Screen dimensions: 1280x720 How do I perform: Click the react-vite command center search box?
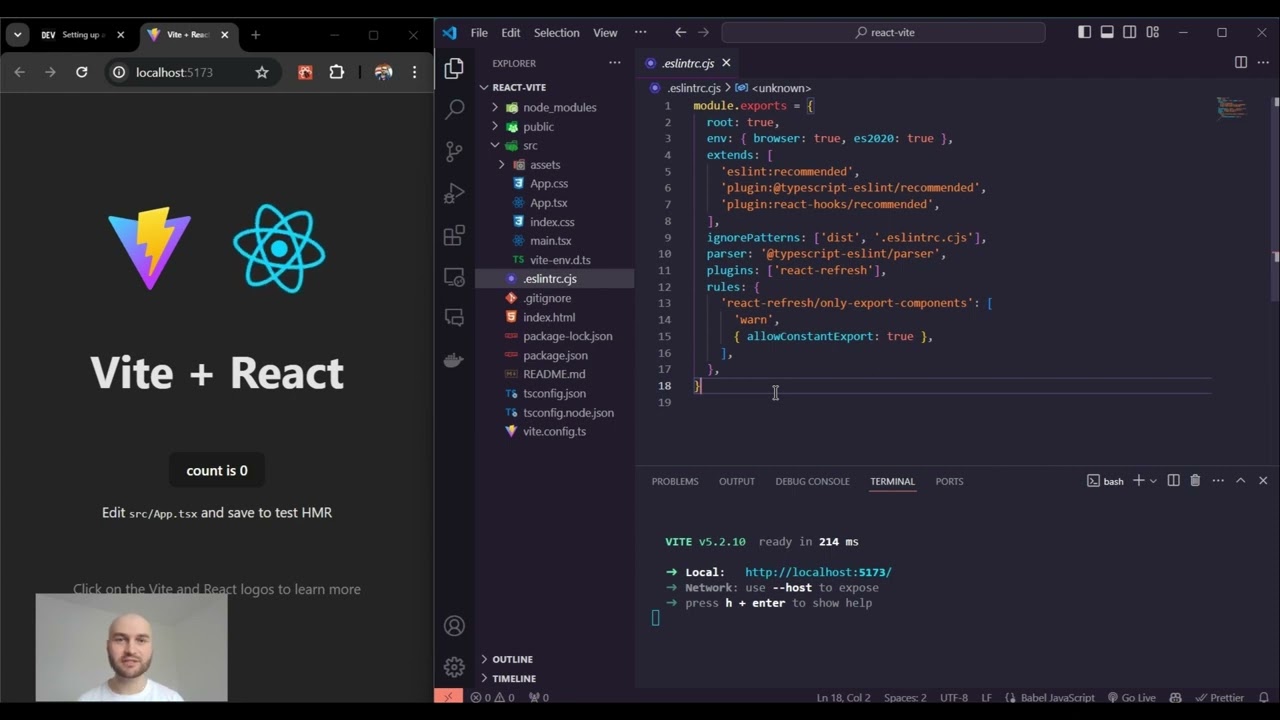point(883,32)
